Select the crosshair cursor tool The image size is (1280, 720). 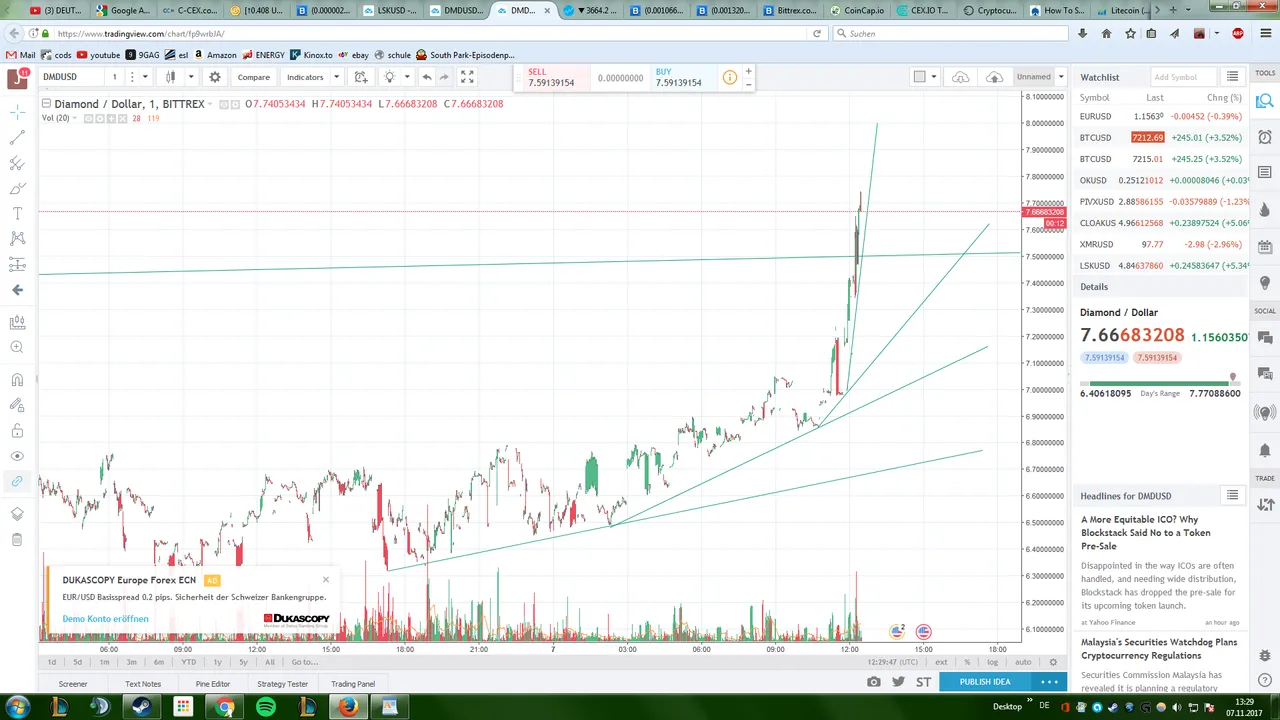[17, 112]
